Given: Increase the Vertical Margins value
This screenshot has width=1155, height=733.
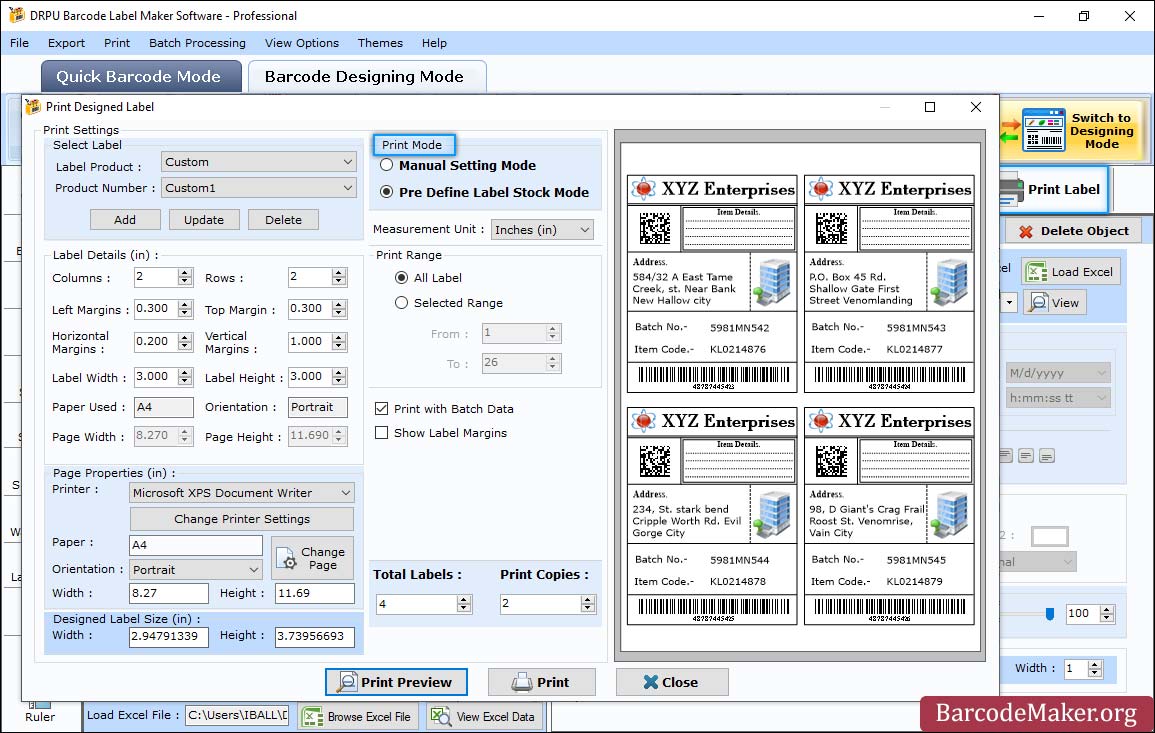Looking at the screenshot, I should 339,337.
